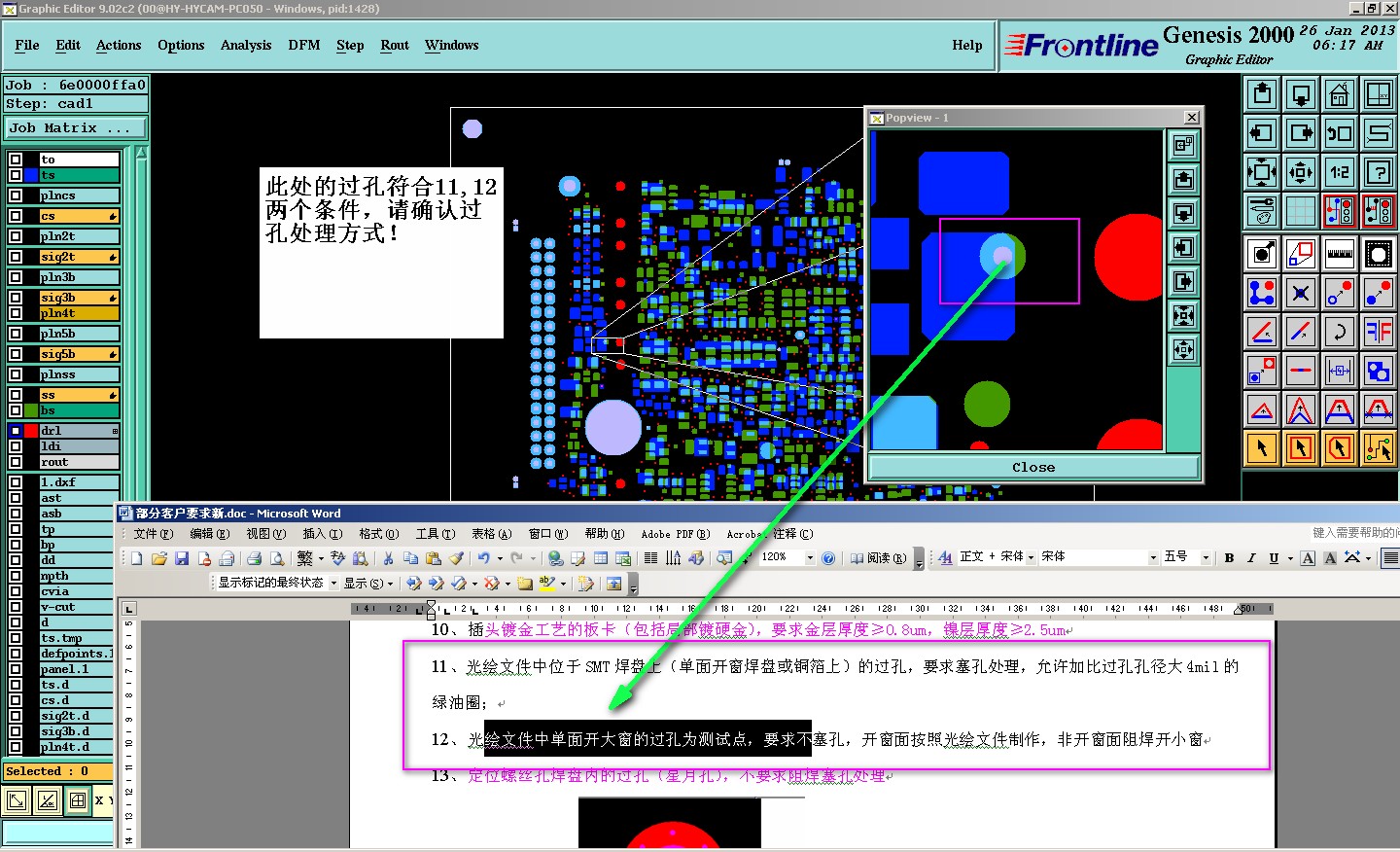Image resolution: width=1400 pixels, height=852 pixels.
Task: Open the question mark help icon
Action: (1379, 172)
